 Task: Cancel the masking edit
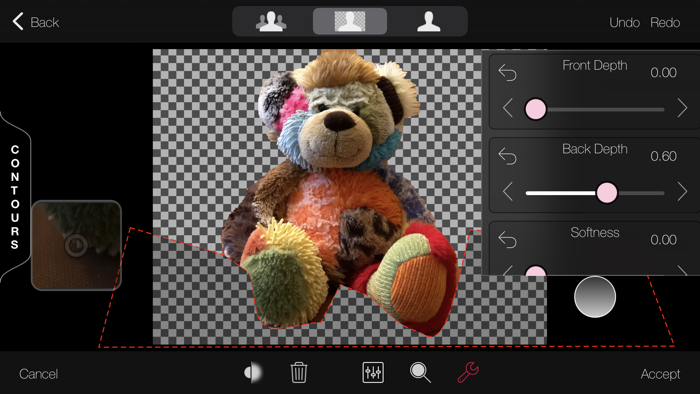coord(38,374)
